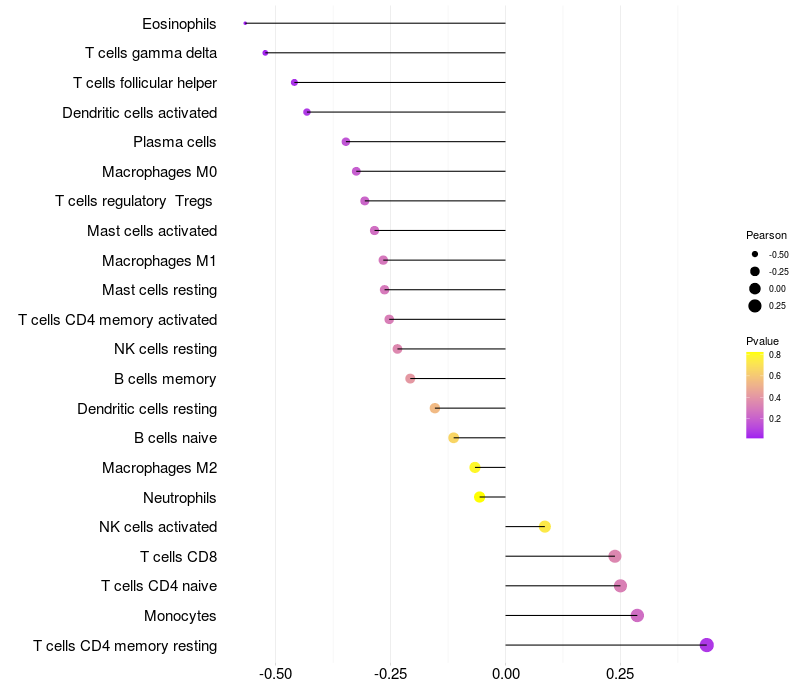Click the yellow Macrophages M2 dot
This screenshot has height=700, width=800.
point(475,467)
